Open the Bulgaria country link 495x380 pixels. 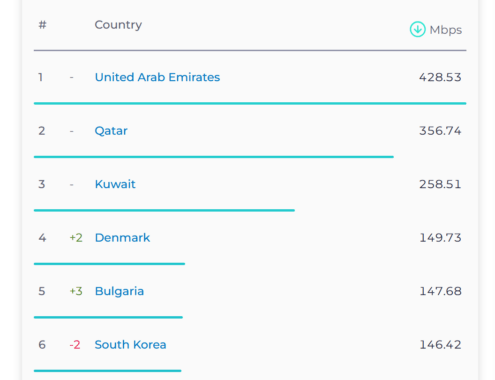pyautogui.click(x=119, y=291)
